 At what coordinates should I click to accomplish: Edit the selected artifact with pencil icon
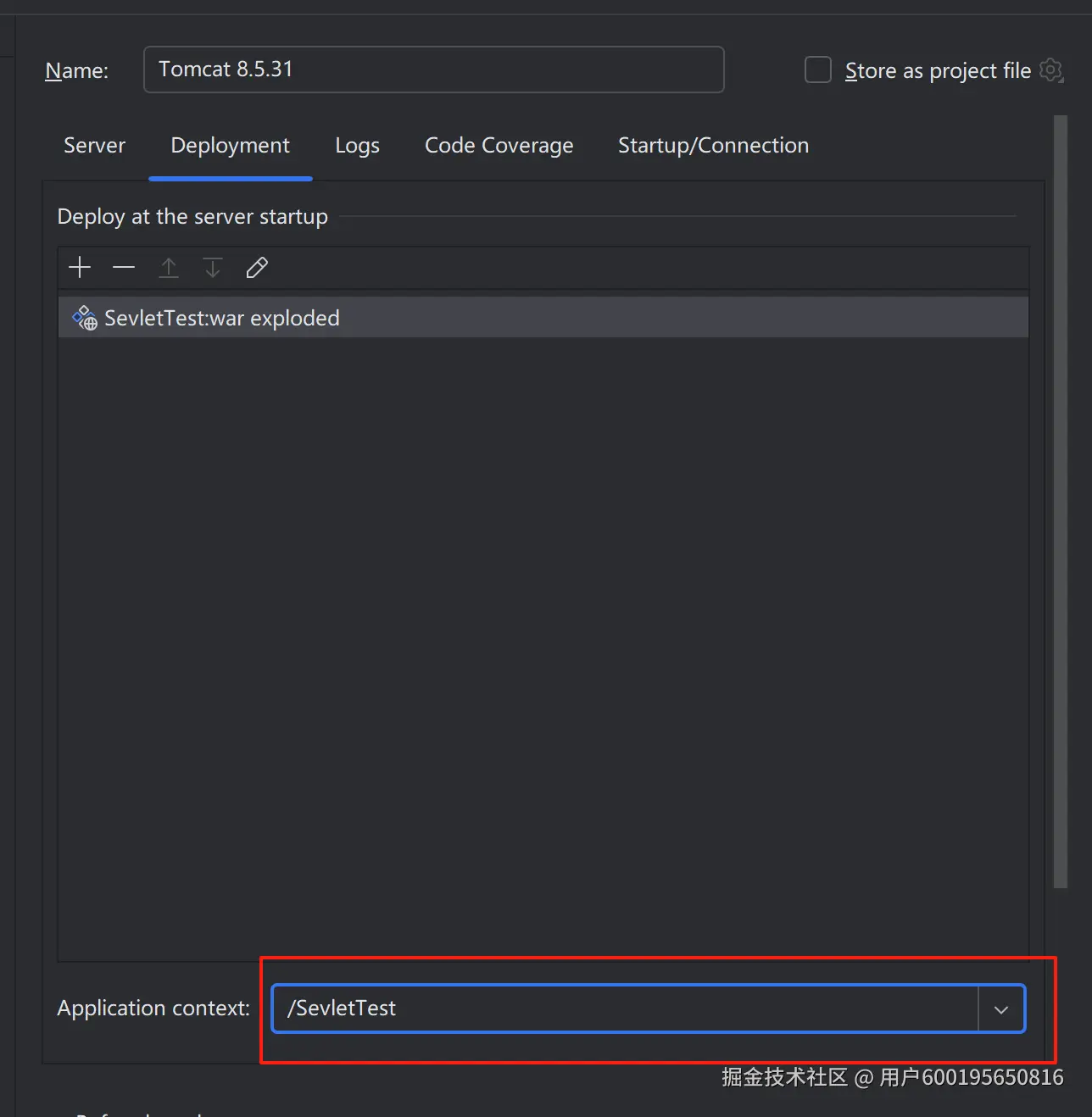257,268
